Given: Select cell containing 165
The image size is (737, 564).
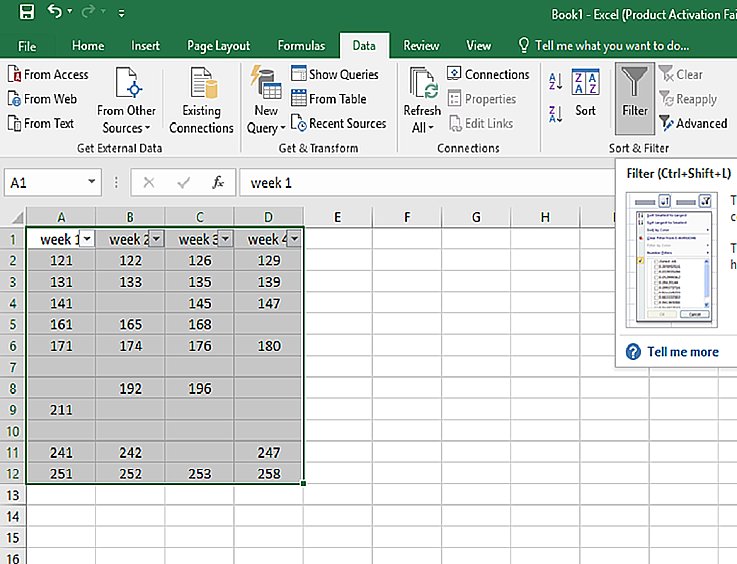Looking at the screenshot, I should pyautogui.click(x=130, y=325).
